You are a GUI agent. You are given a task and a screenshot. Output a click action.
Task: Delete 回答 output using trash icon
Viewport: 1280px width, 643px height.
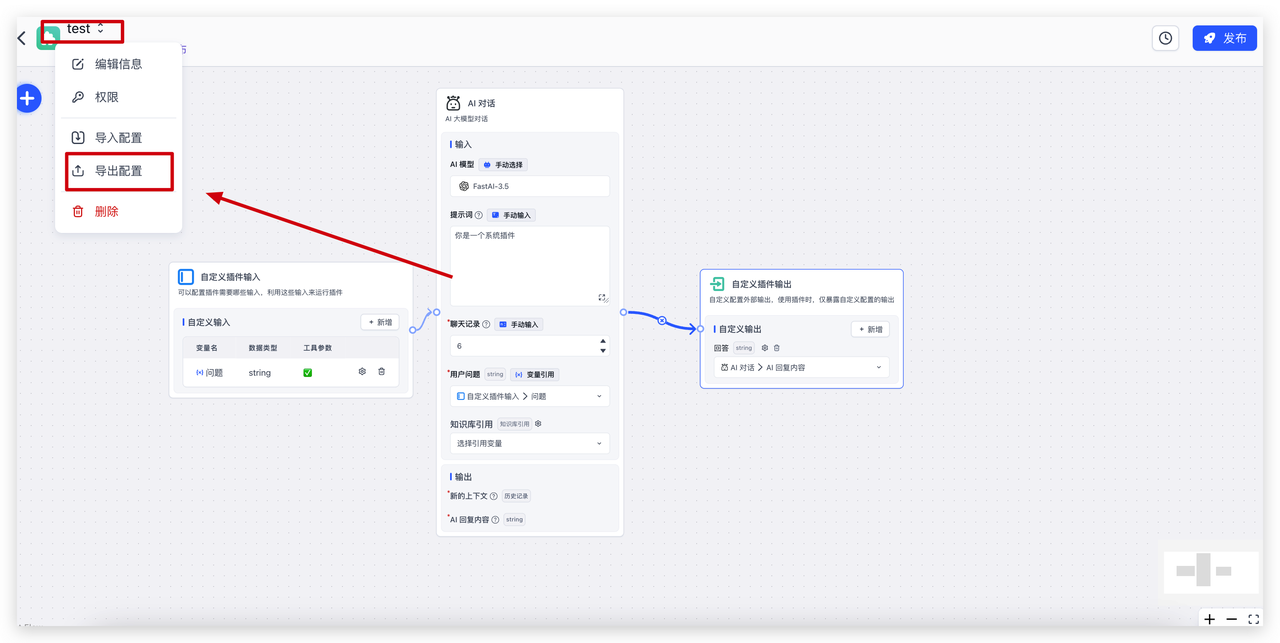coord(777,348)
